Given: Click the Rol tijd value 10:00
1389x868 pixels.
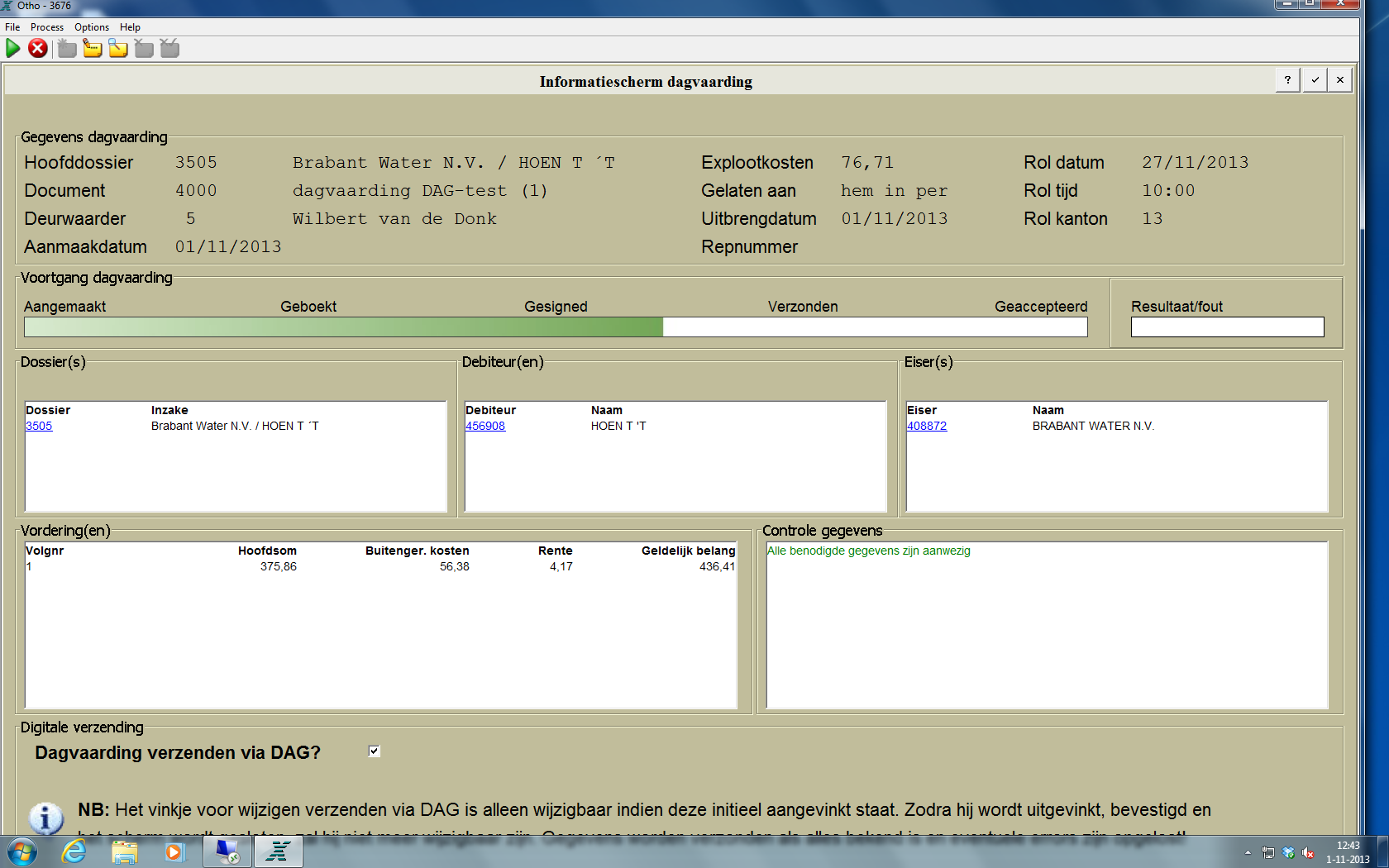Looking at the screenshot, I should coord(1168,191).
